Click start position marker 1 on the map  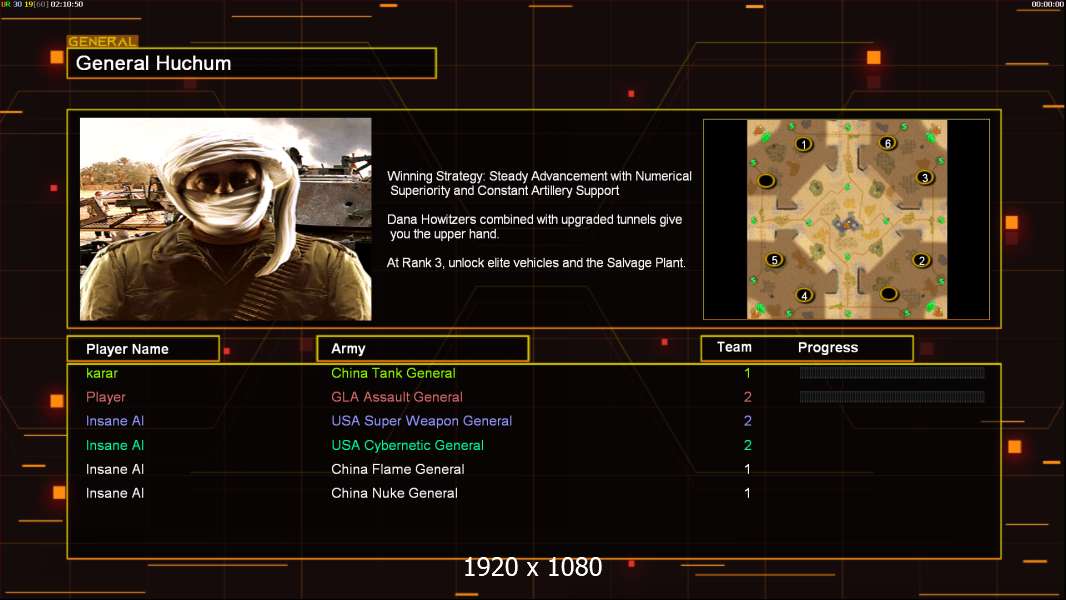804,144
